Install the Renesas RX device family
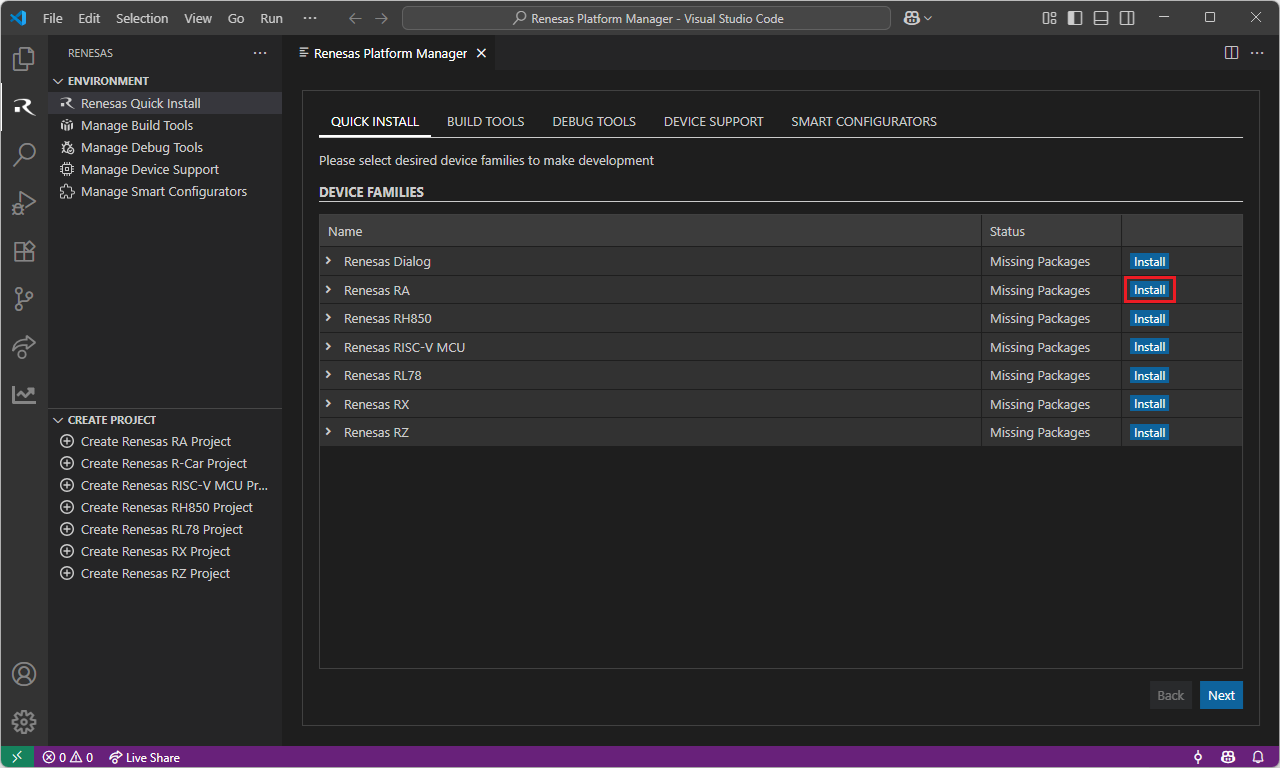Screen dimensions: 1280x768 tap(1149, 404)
